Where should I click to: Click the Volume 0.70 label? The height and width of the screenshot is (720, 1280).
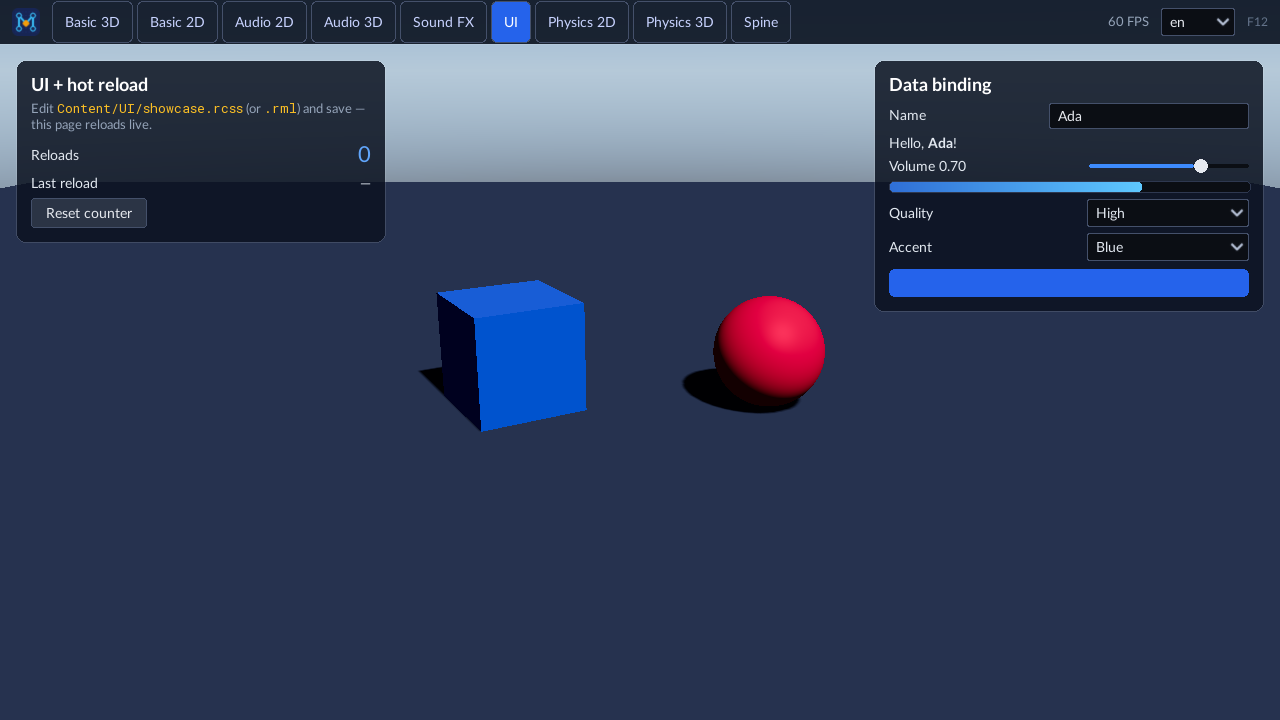927,166
